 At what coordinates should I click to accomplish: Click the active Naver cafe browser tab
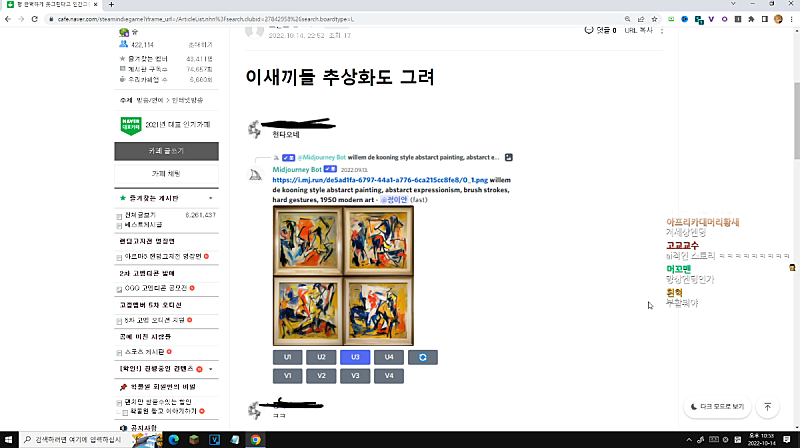tap(53, 5)
